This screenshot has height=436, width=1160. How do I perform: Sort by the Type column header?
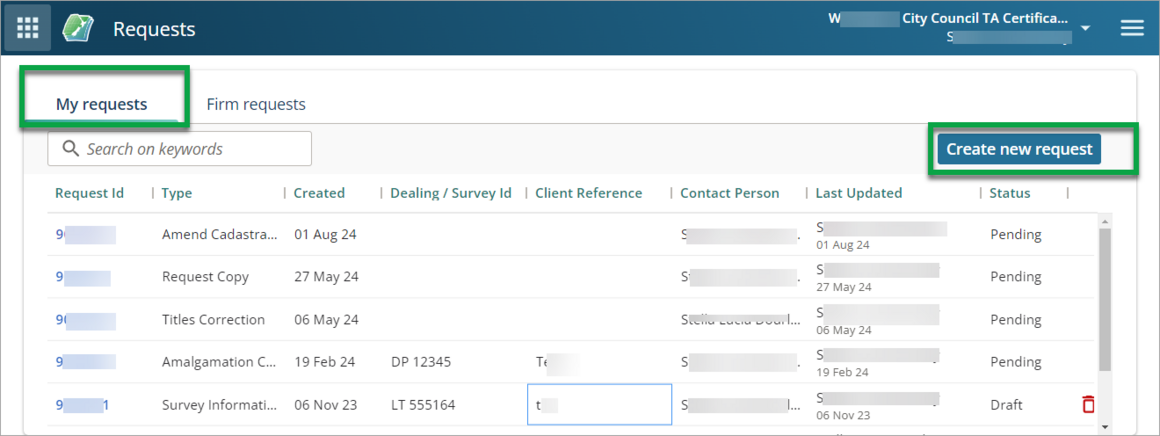tap(177, 193)
